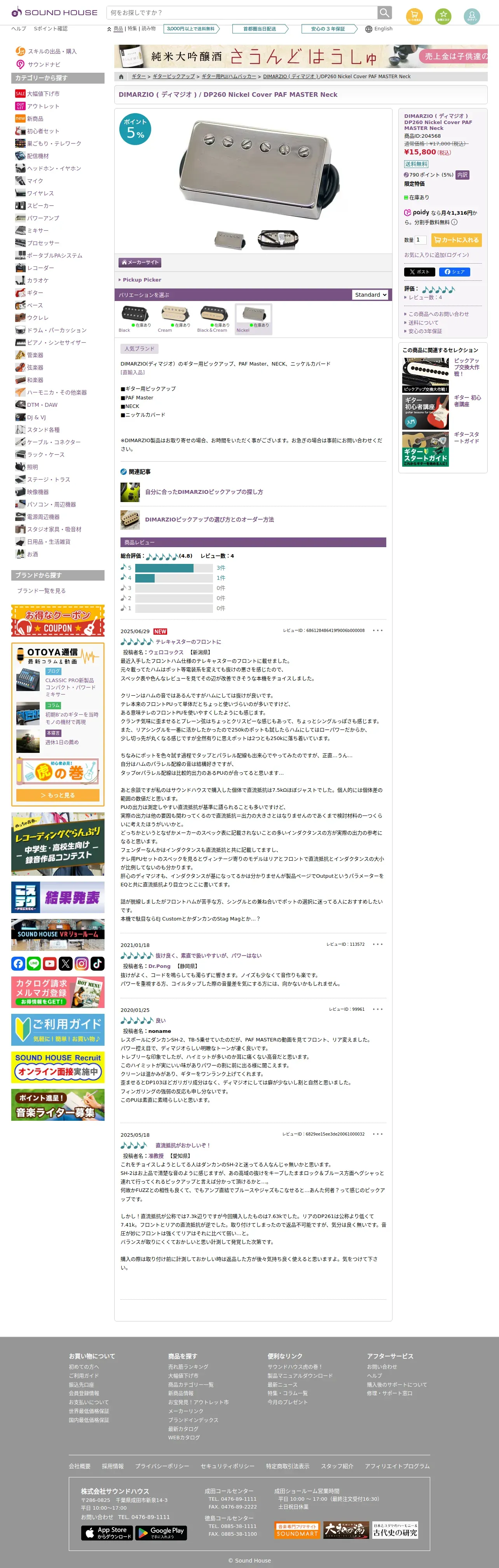Open the ドラム・パーカッション category
The image size is (499, 1568).
click(x=57, y=331)
